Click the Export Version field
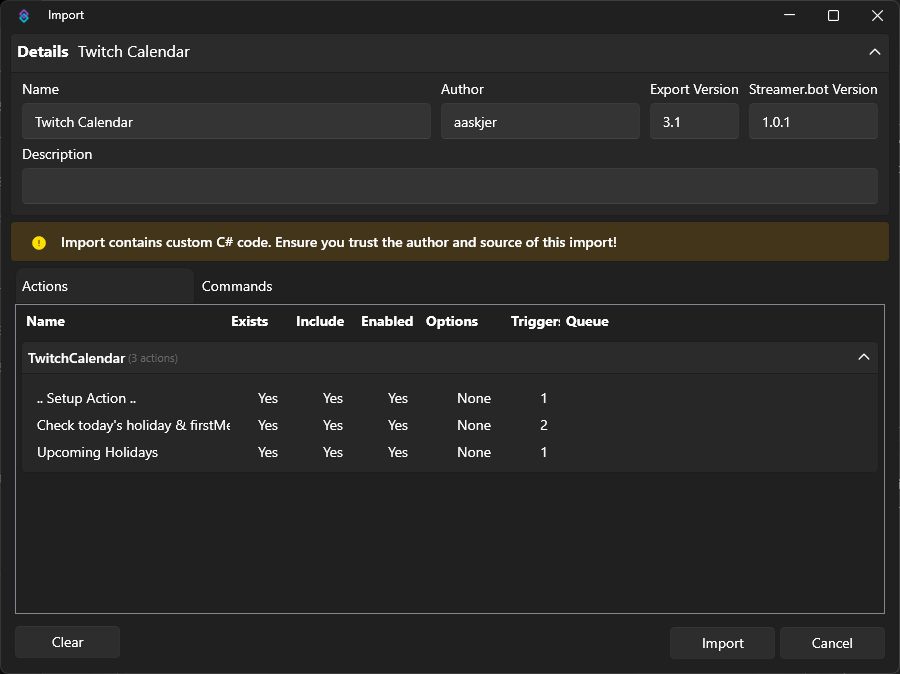Screen dimensions: 900x674 693,122
